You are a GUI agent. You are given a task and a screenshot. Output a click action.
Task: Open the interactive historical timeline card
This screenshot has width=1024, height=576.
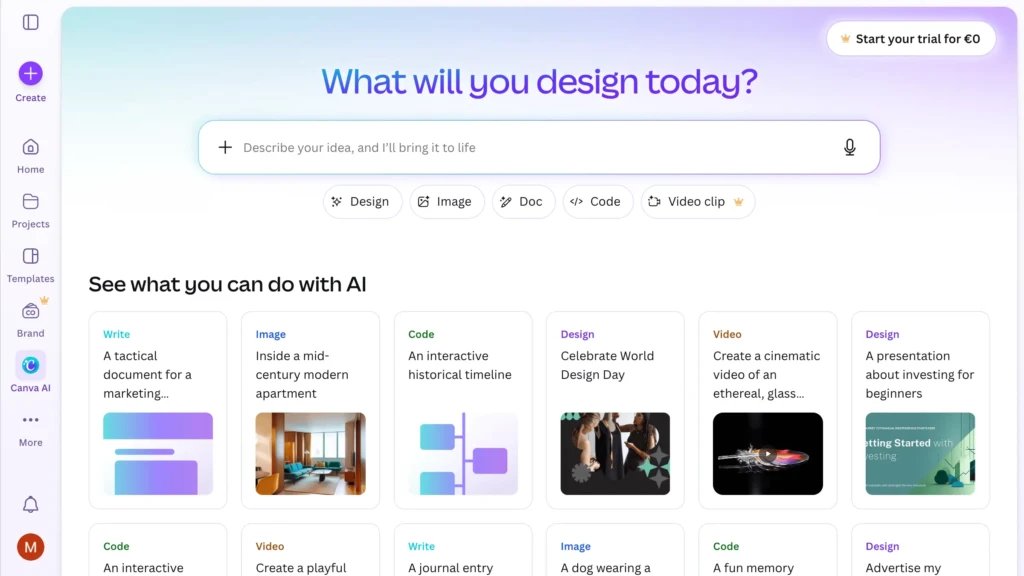pos(463,410)
